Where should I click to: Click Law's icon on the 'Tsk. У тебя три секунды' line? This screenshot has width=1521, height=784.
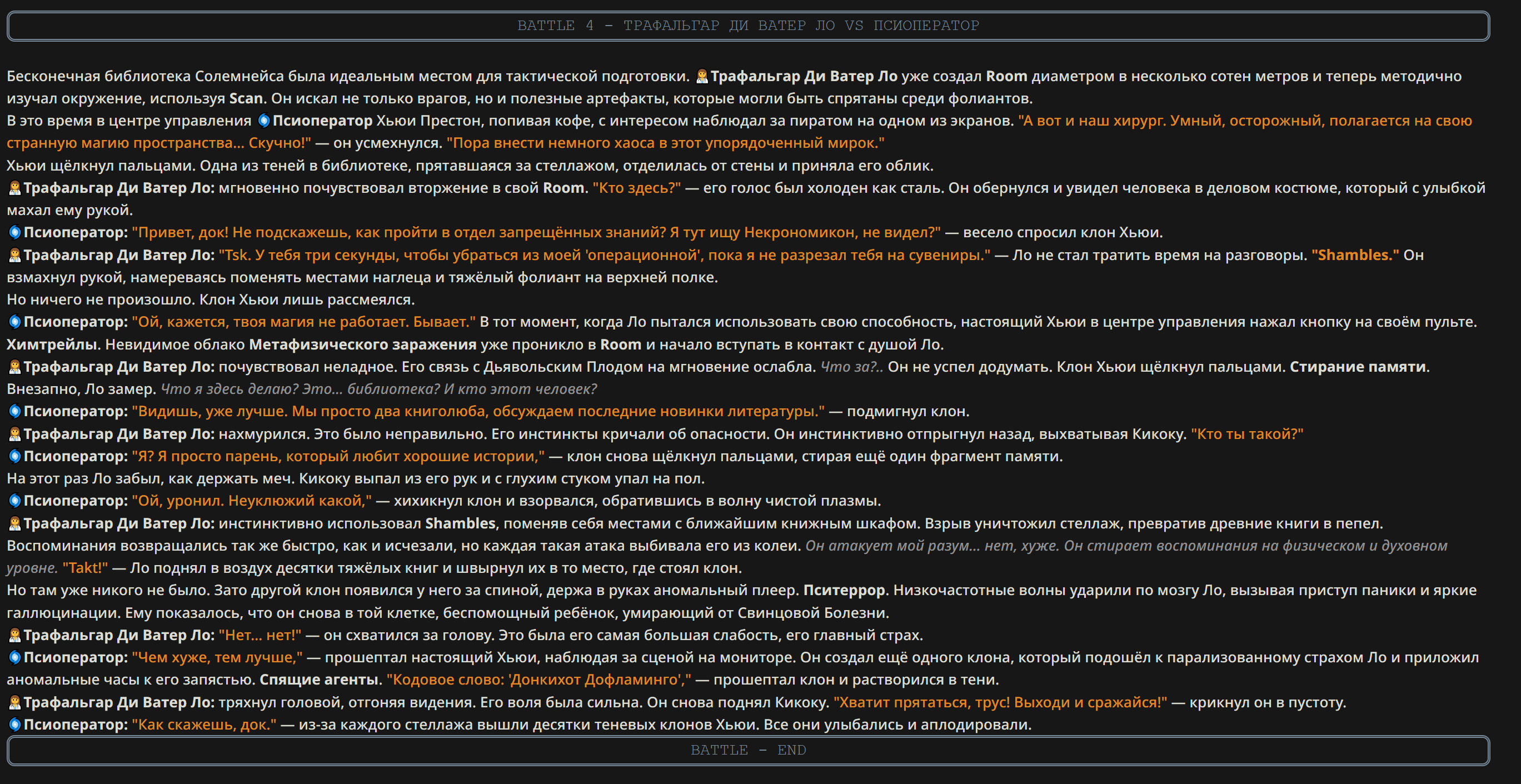[x=14, y=255]
